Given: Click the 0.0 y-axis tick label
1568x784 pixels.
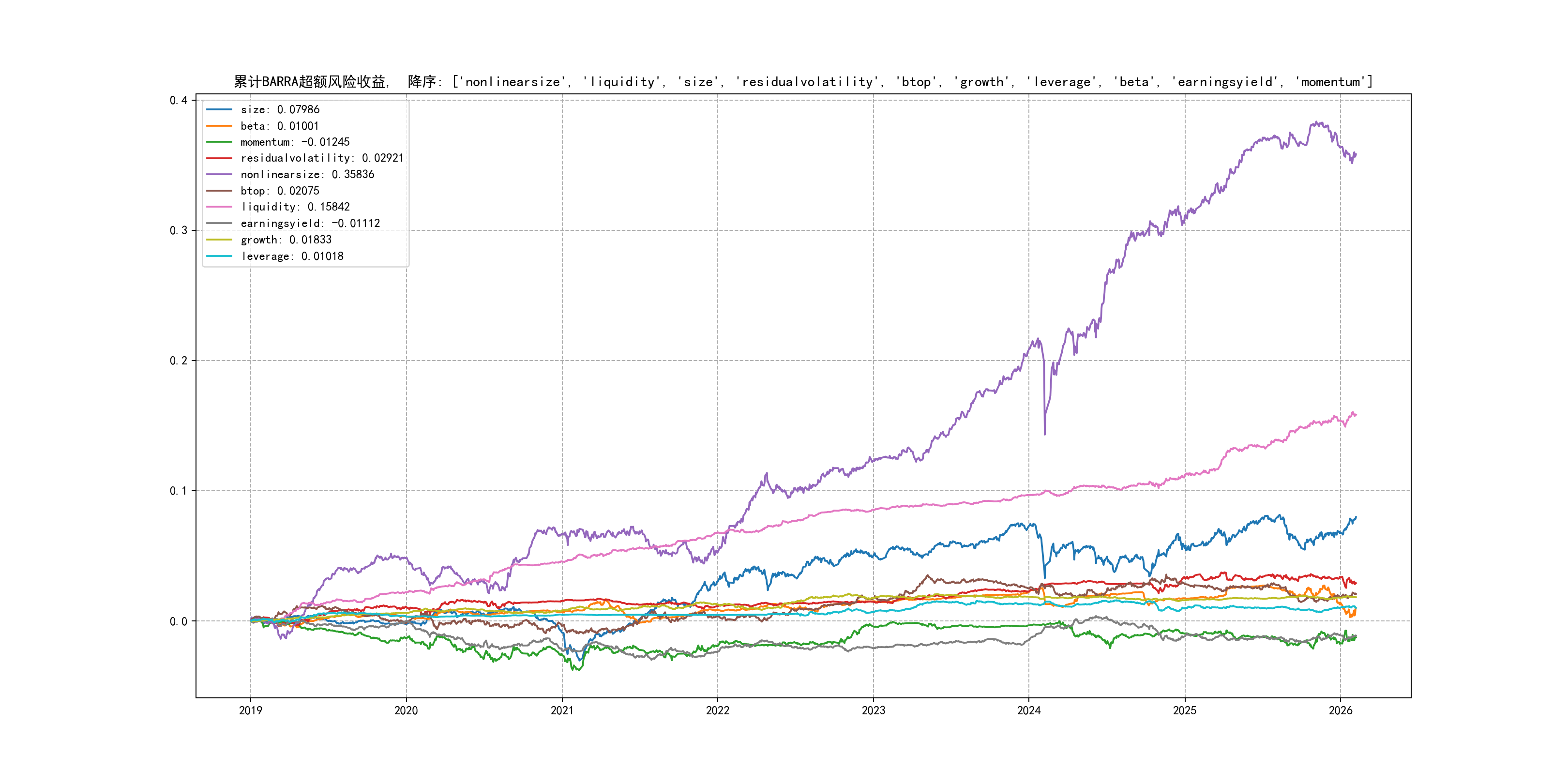Looking at the screenshot, I should (x=179, y=621).
